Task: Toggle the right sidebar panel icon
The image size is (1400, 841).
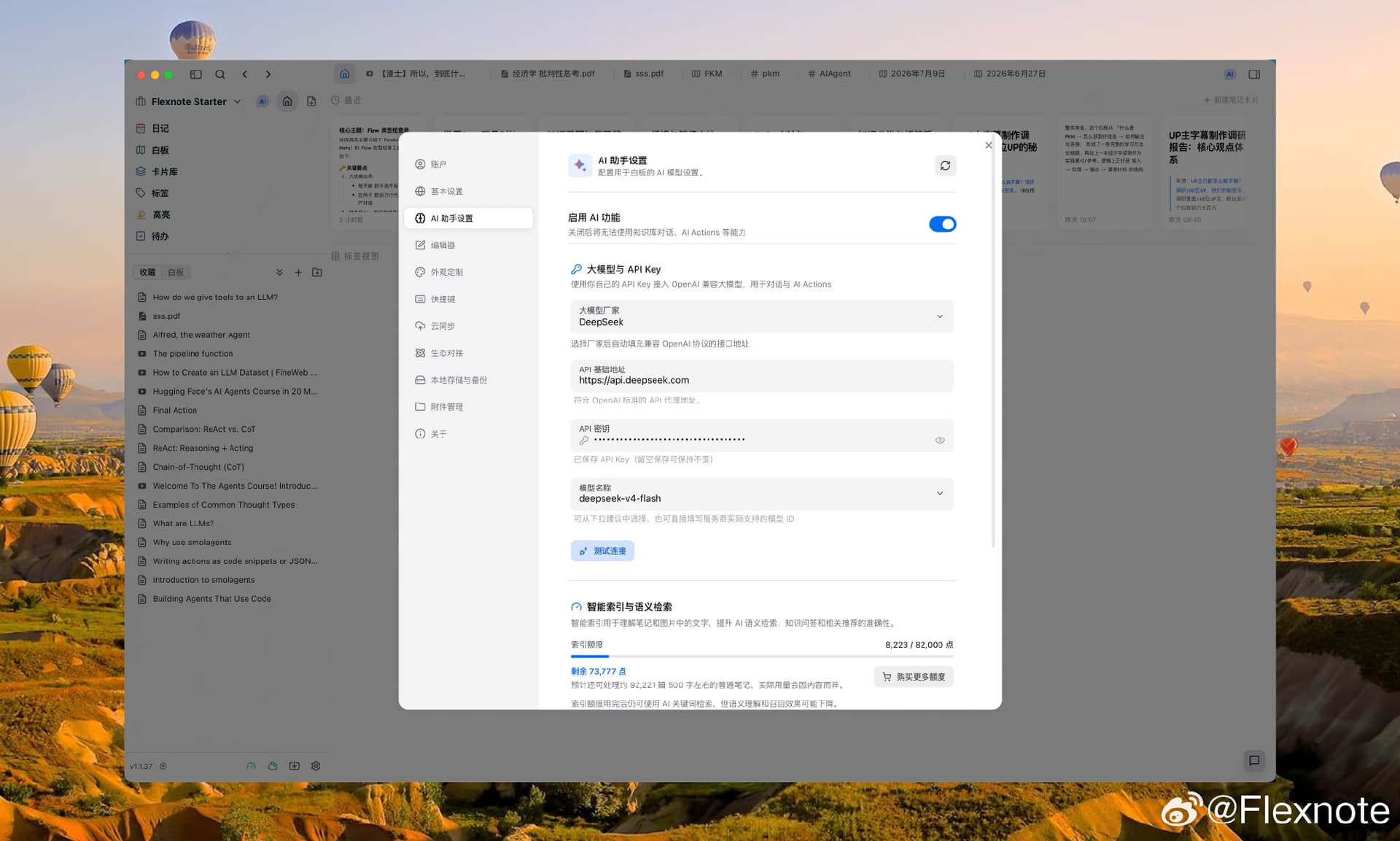Action: 1254,74
